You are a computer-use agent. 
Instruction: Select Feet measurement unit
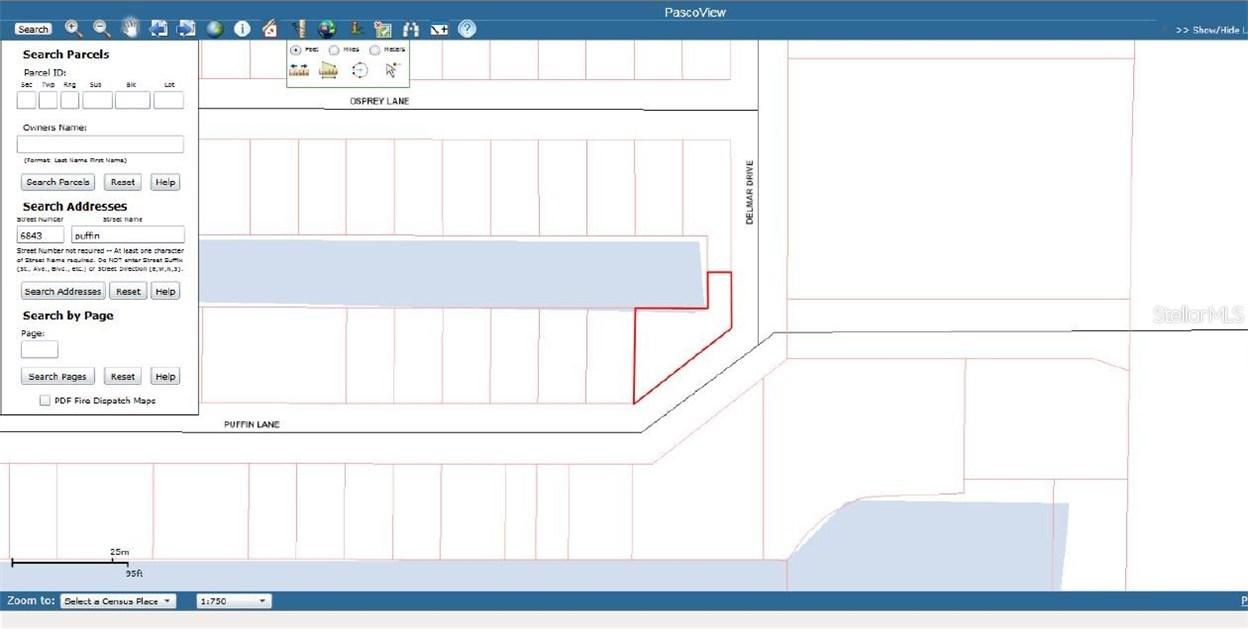(x=296, y=49)
